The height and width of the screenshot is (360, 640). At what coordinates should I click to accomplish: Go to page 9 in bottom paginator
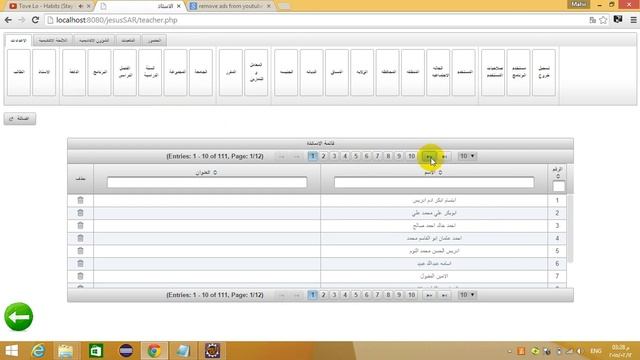[399, 295]
